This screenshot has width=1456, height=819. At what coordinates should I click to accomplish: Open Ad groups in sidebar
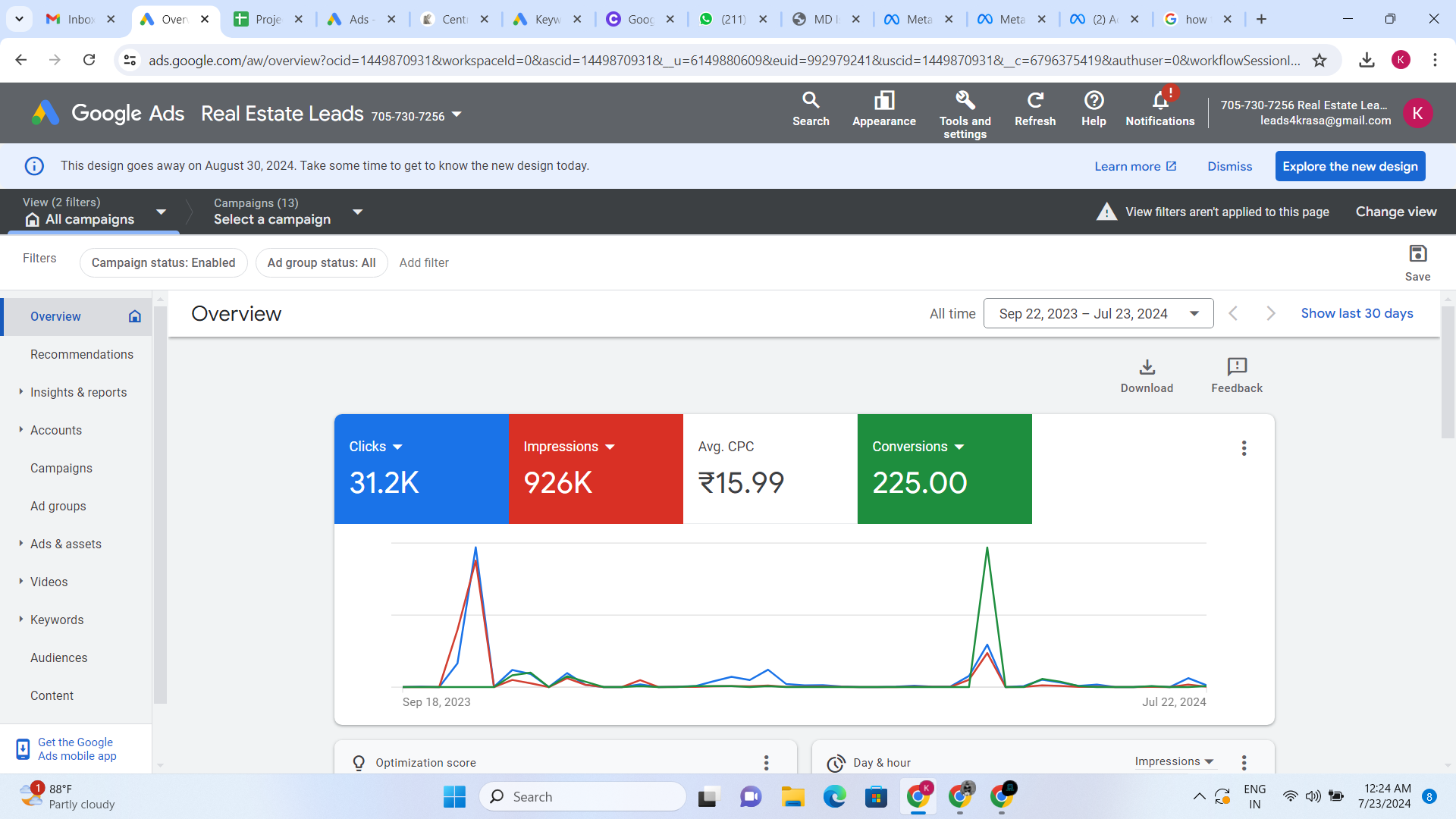point(58,506)
